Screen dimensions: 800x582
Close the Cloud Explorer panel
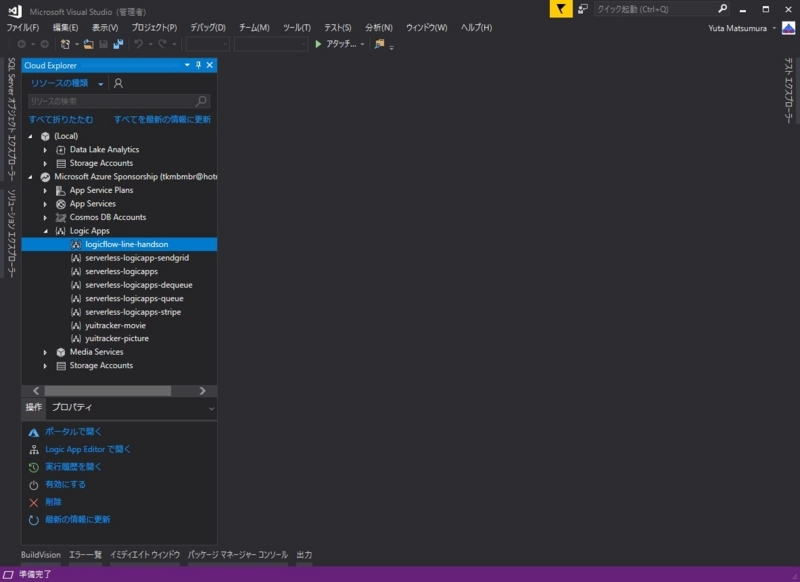[x=210, y=65]
